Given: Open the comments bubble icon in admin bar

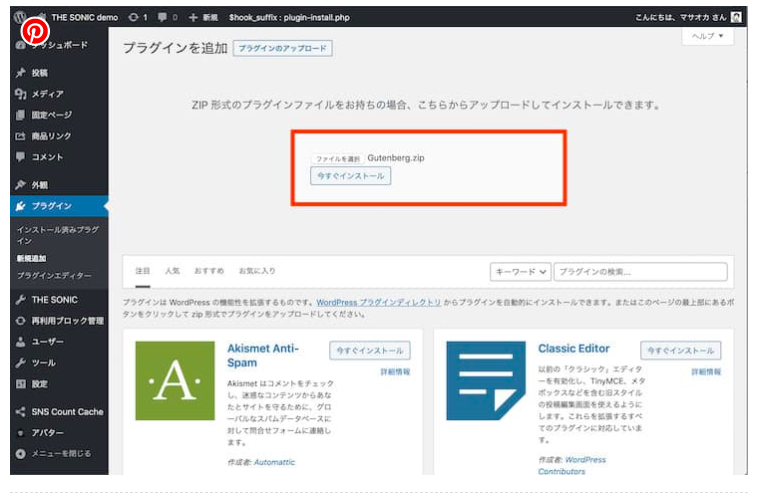Looking at the screenshot, I should [x=162, y=17].
